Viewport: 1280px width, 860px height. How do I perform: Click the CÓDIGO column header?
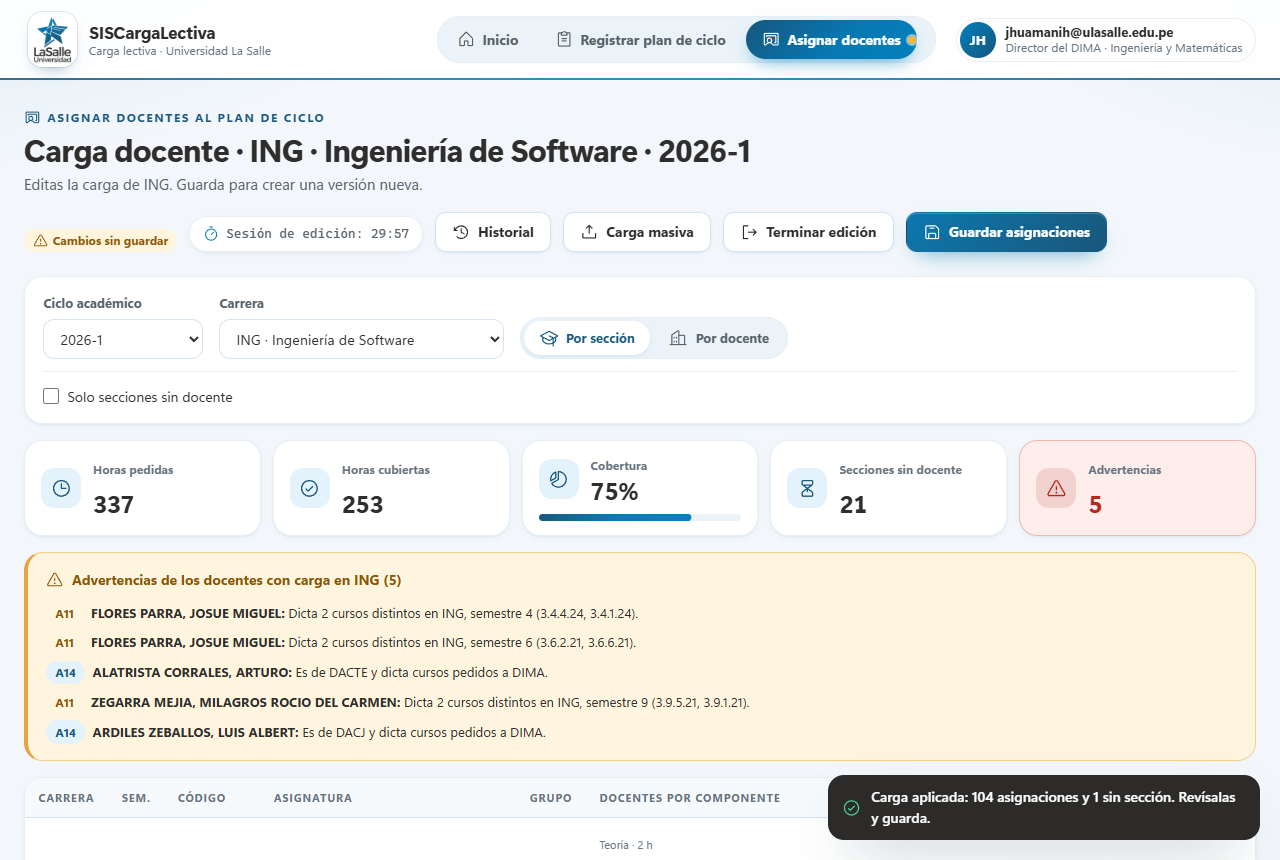[202, 798]
